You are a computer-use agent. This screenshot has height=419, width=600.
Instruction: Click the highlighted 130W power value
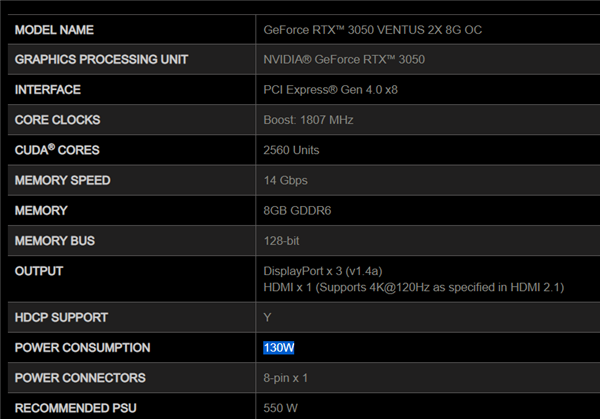(279, 347)
